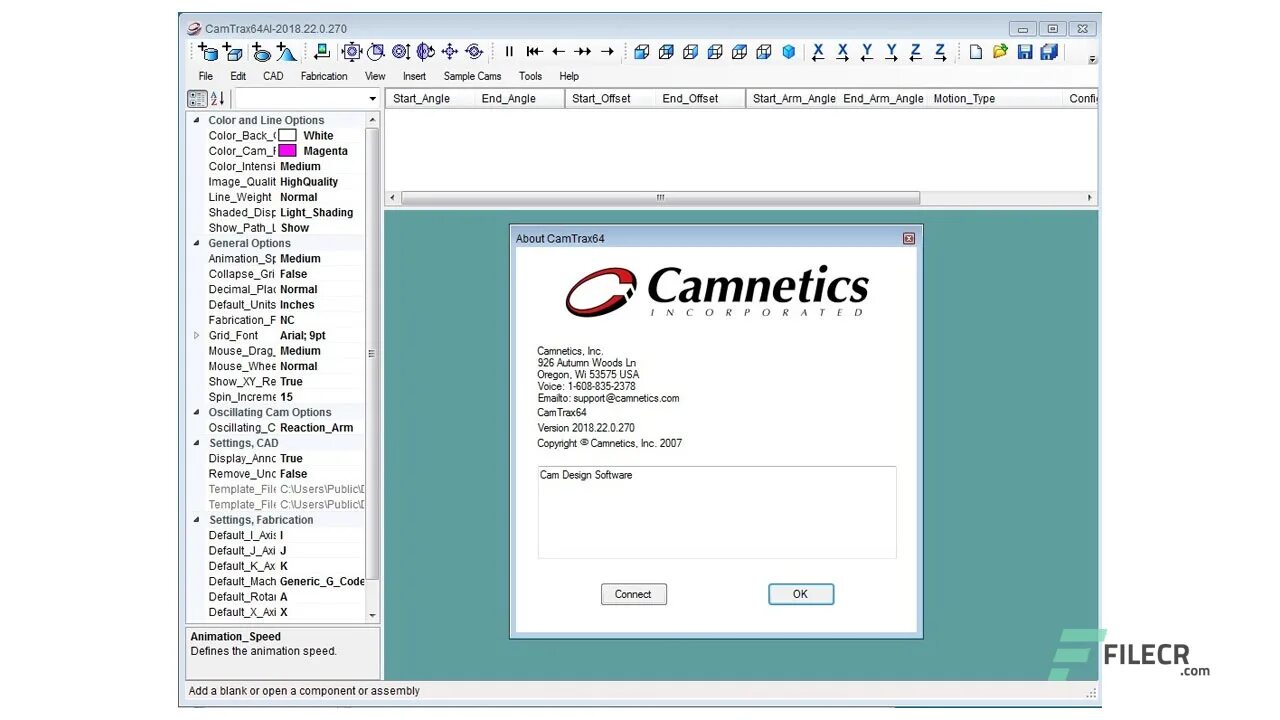This screenshot has width=1280, height=720.
Task: Click the add cylinder cam icon
Action: coord(208,52)
